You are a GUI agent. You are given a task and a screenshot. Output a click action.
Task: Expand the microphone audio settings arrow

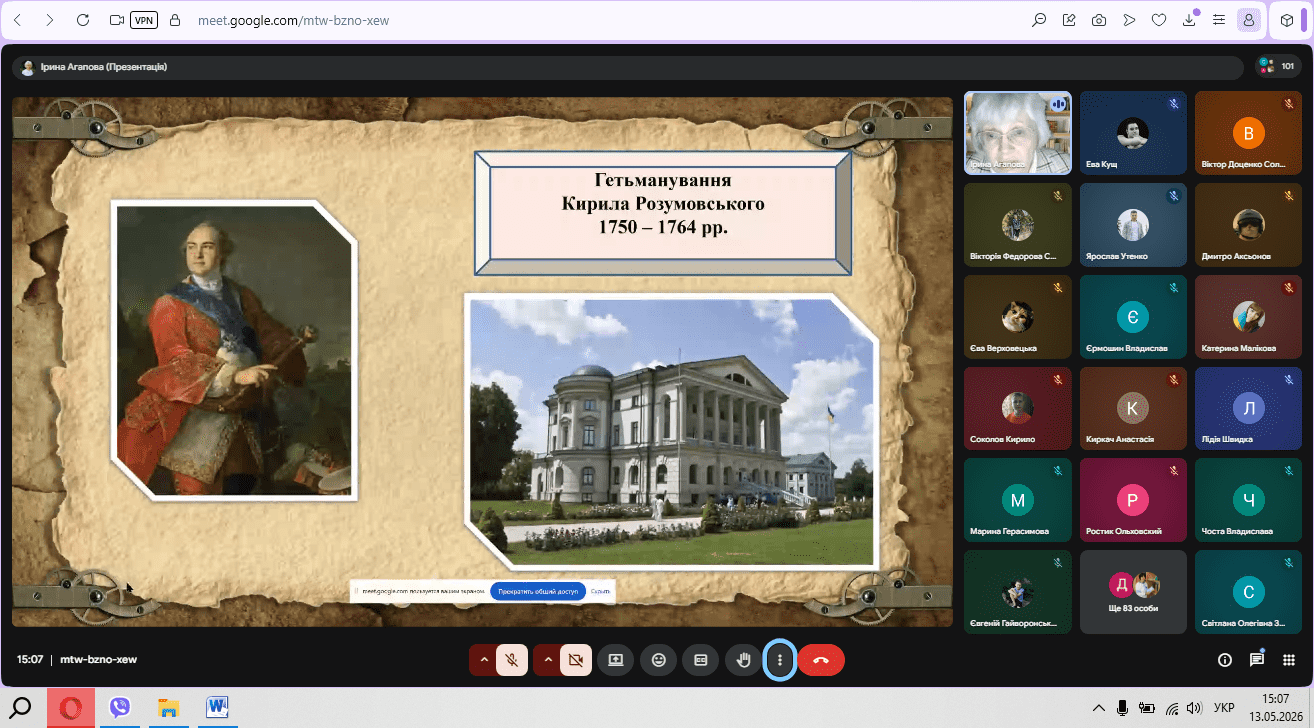(x=484, y=660)
